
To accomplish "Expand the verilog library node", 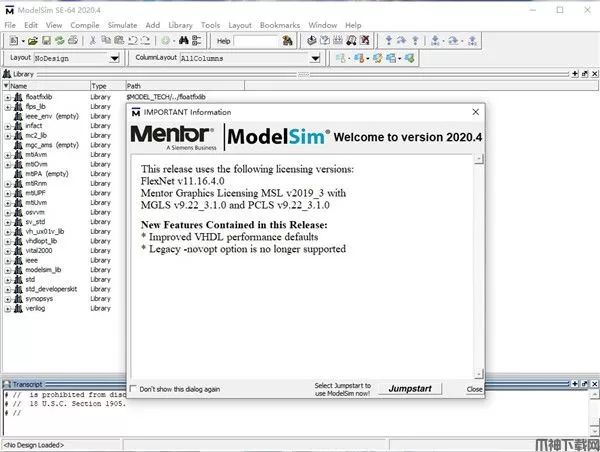I will click(8, 309).
